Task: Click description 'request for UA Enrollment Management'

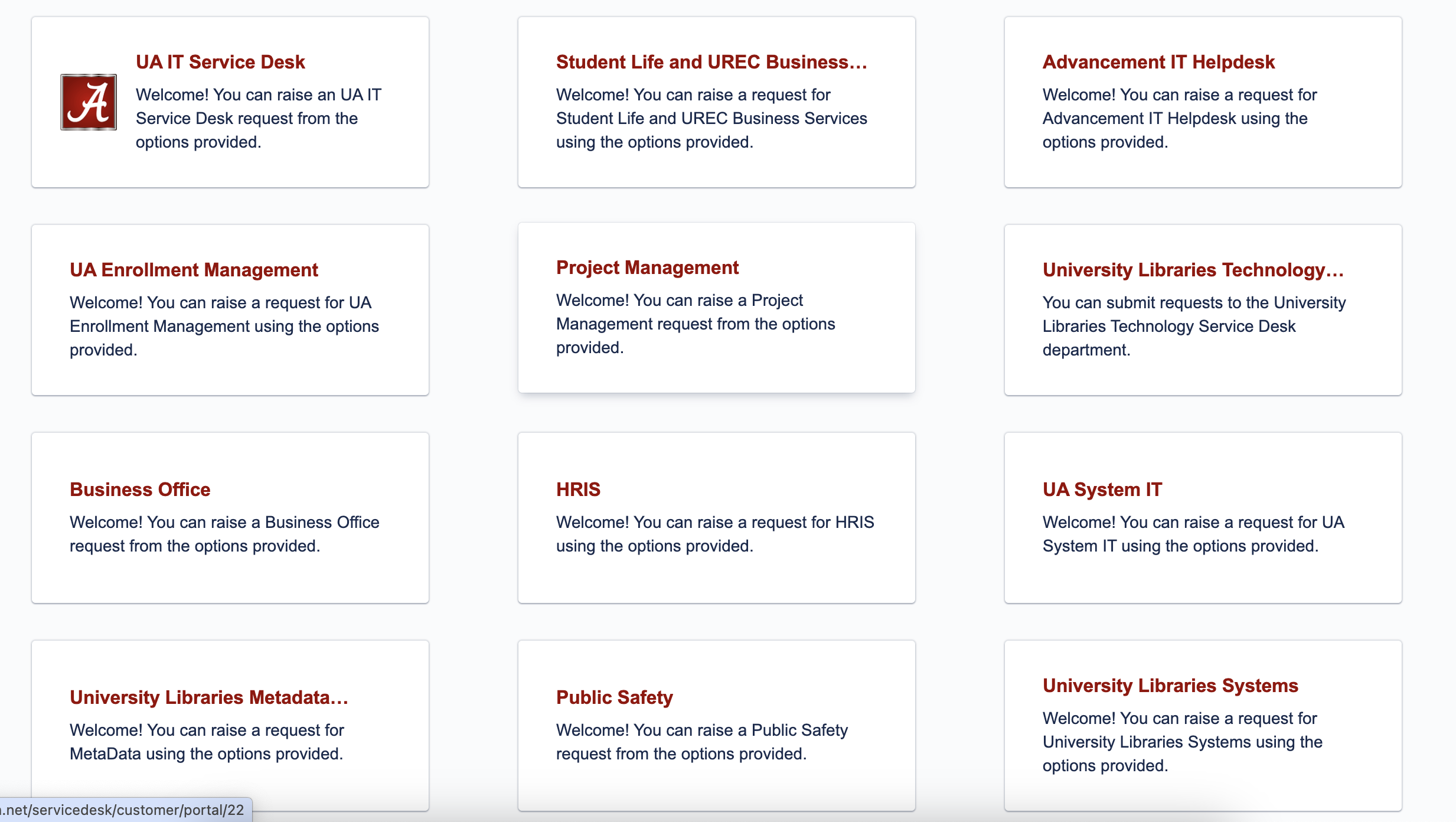Action: click(224, 327)
